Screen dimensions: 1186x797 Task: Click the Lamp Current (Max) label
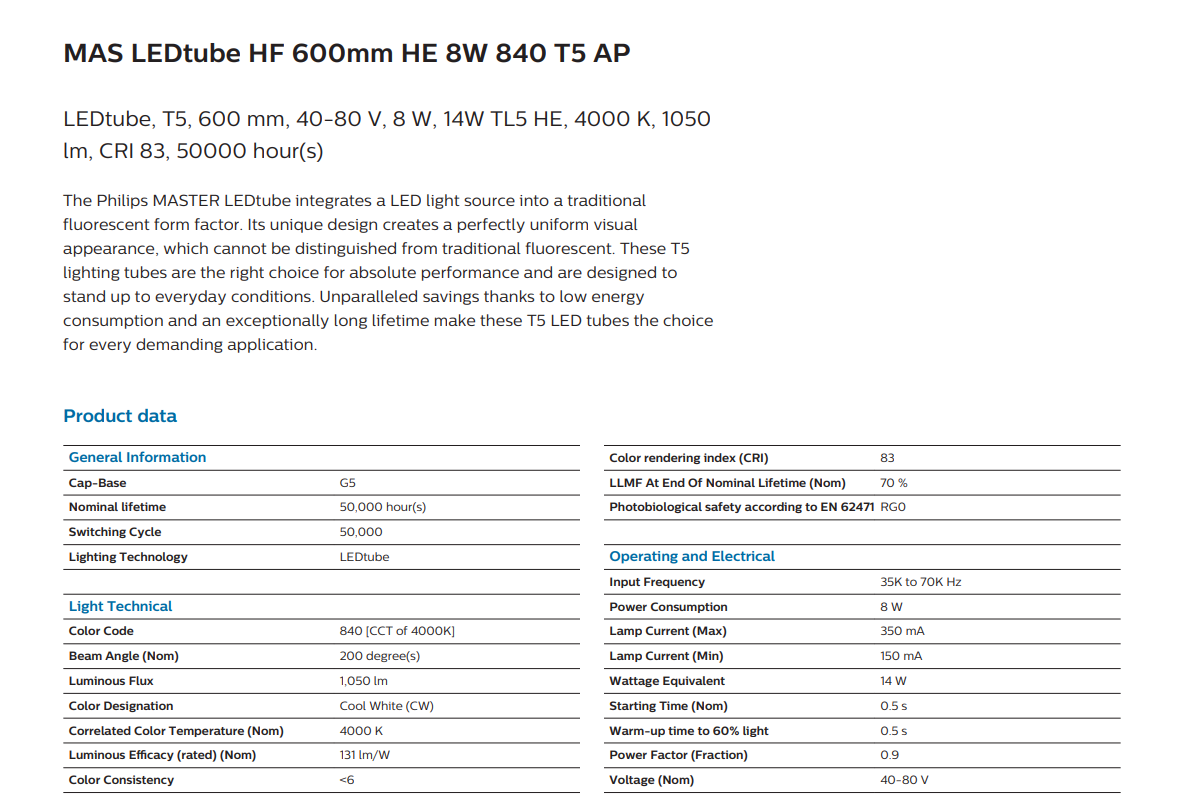[x=667, y=631]
